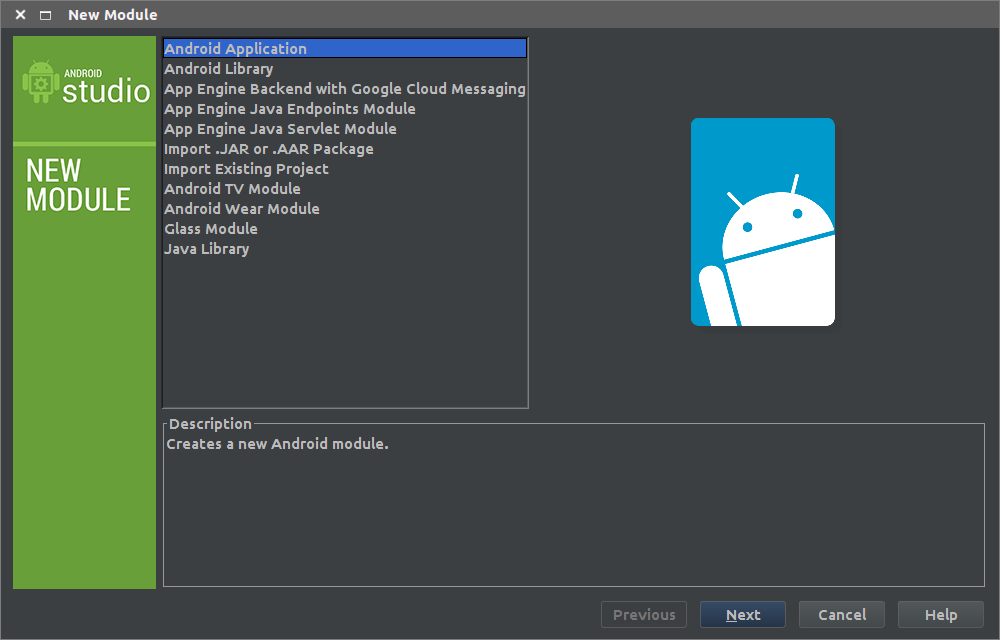Open Help for New Module
The height and width of the screenshot is (640, 1000).
point(940,615)
